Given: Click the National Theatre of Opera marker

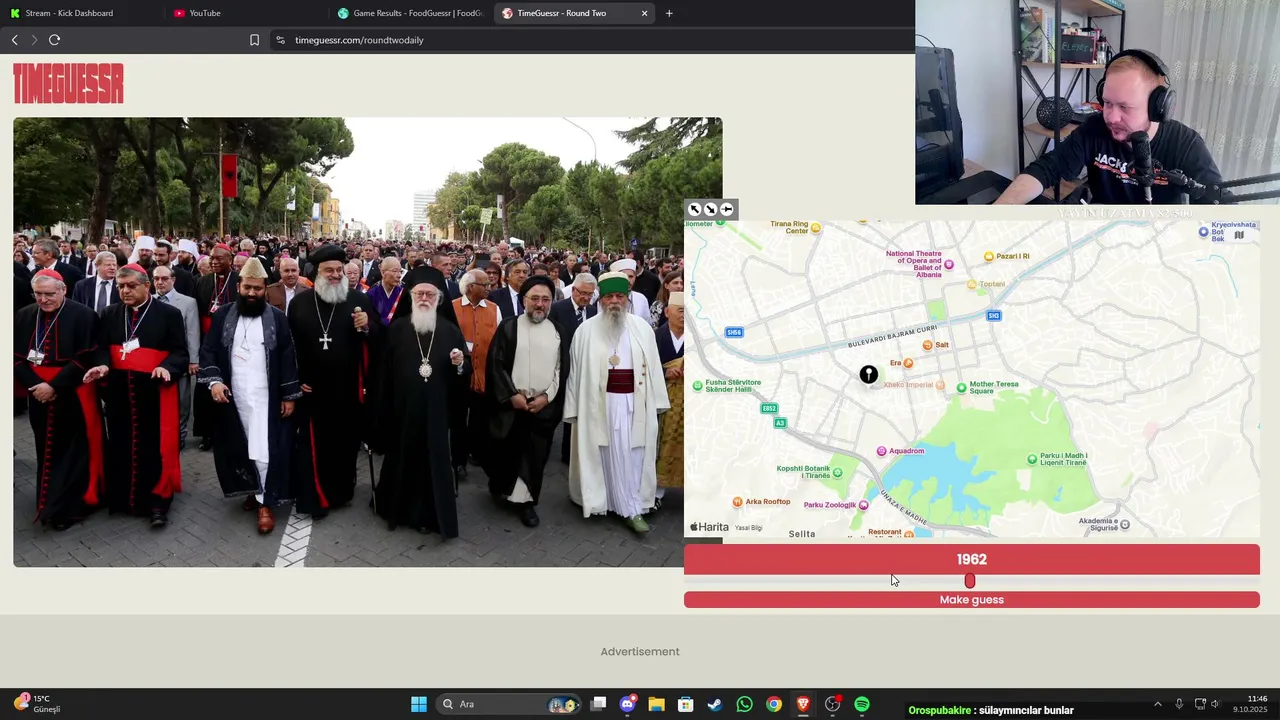Looking at the screenshot, I should tap(949, 264).
